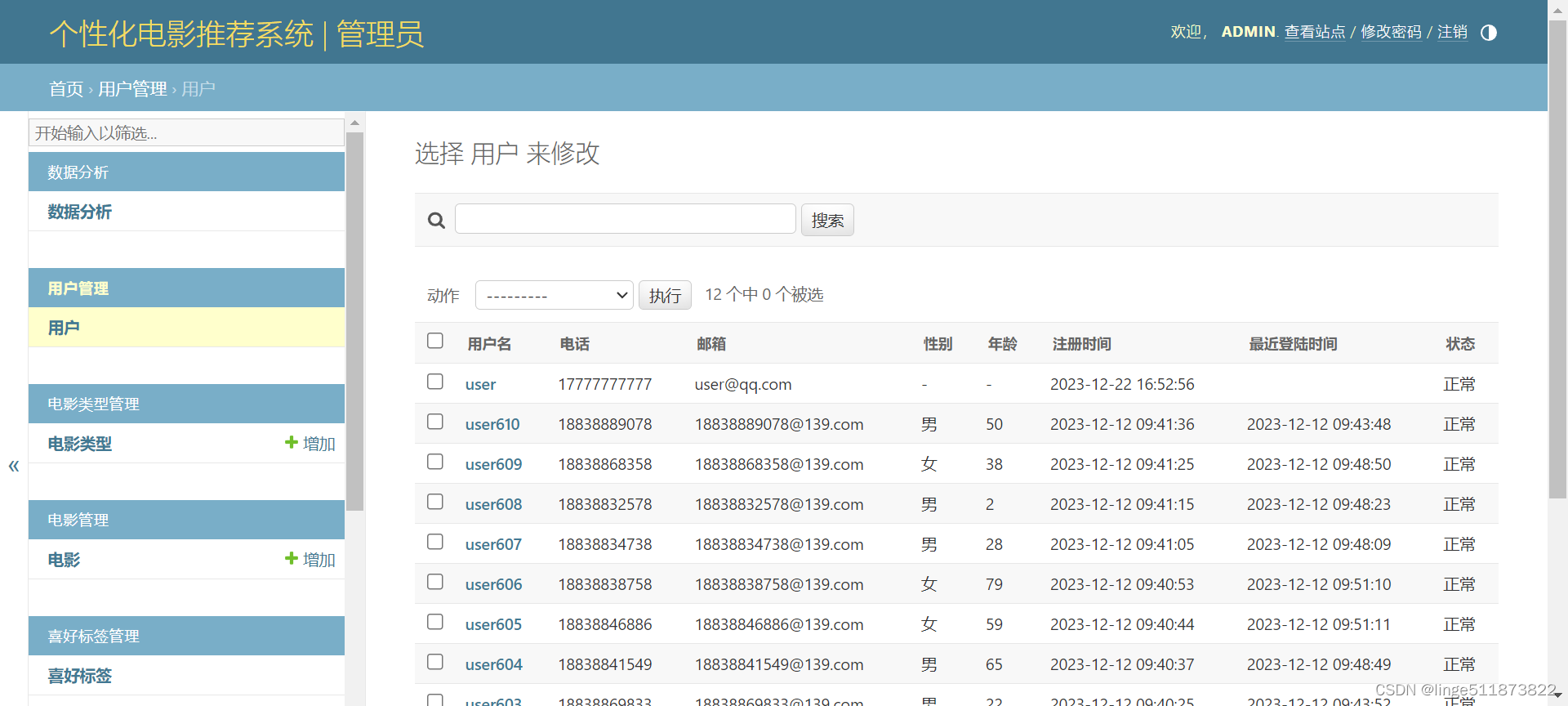
Task: Open user604 record
Action: [x=493, y=664]
